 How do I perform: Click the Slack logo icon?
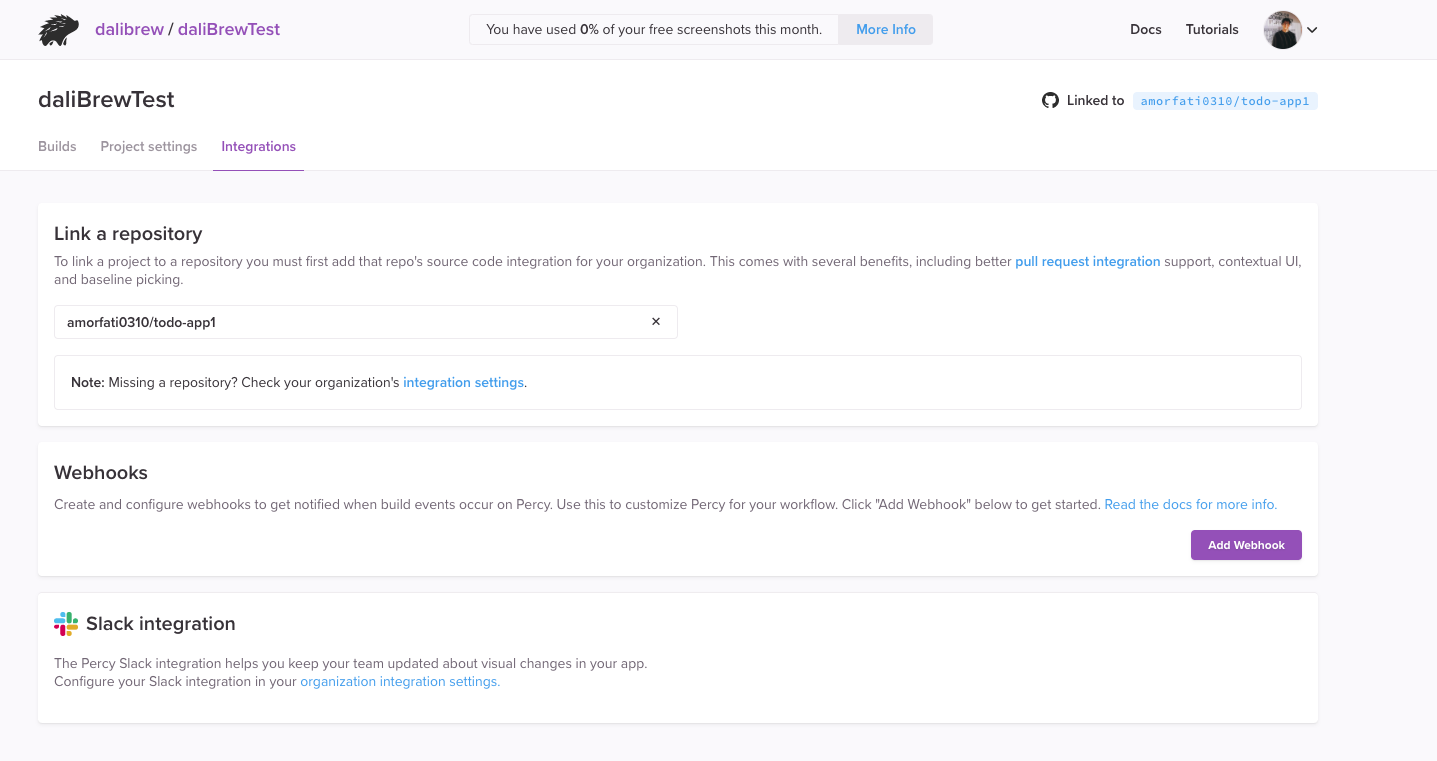[x=66, y=624]
